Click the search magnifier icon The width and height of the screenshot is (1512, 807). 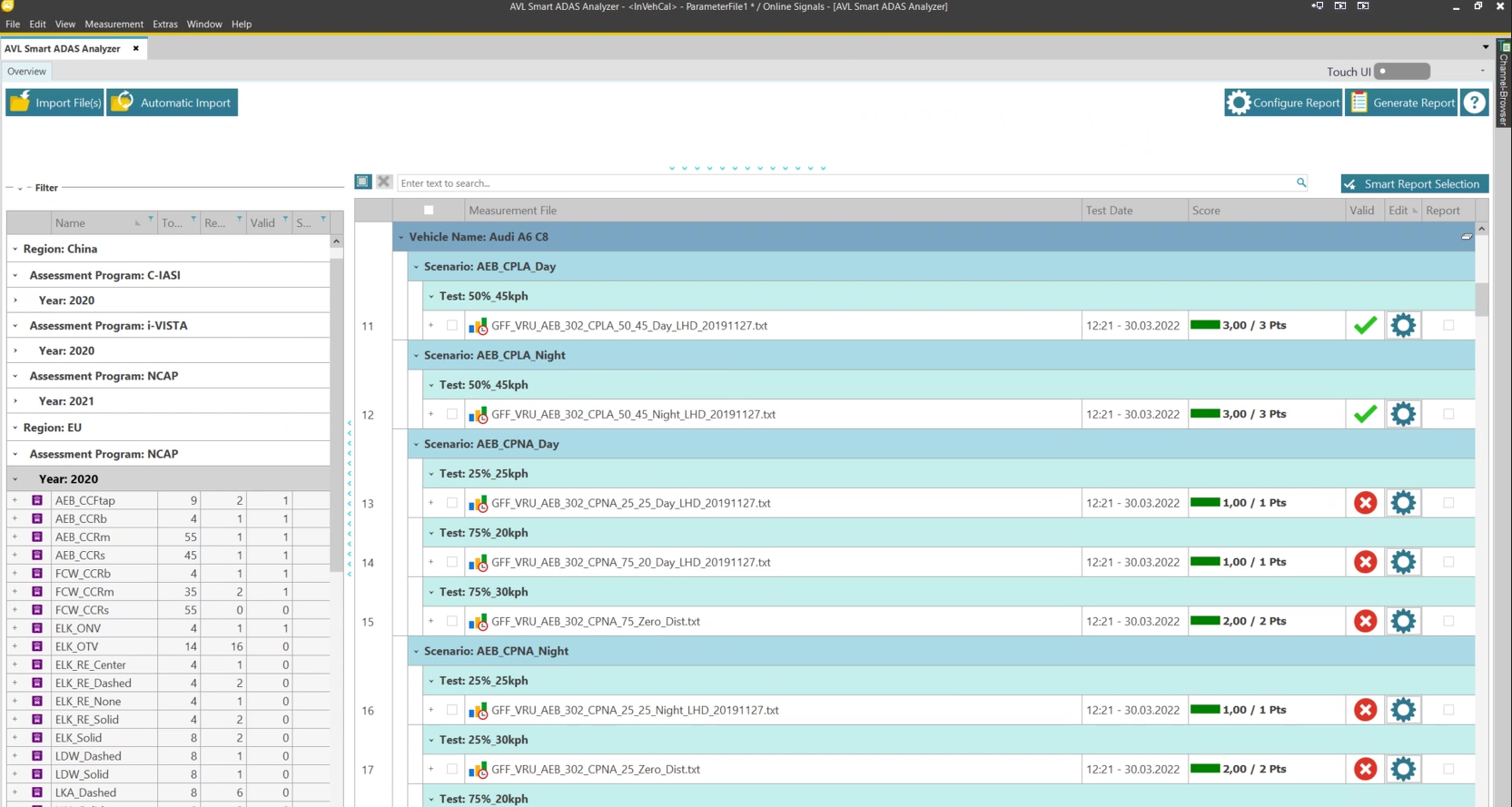pos(1301,182)
